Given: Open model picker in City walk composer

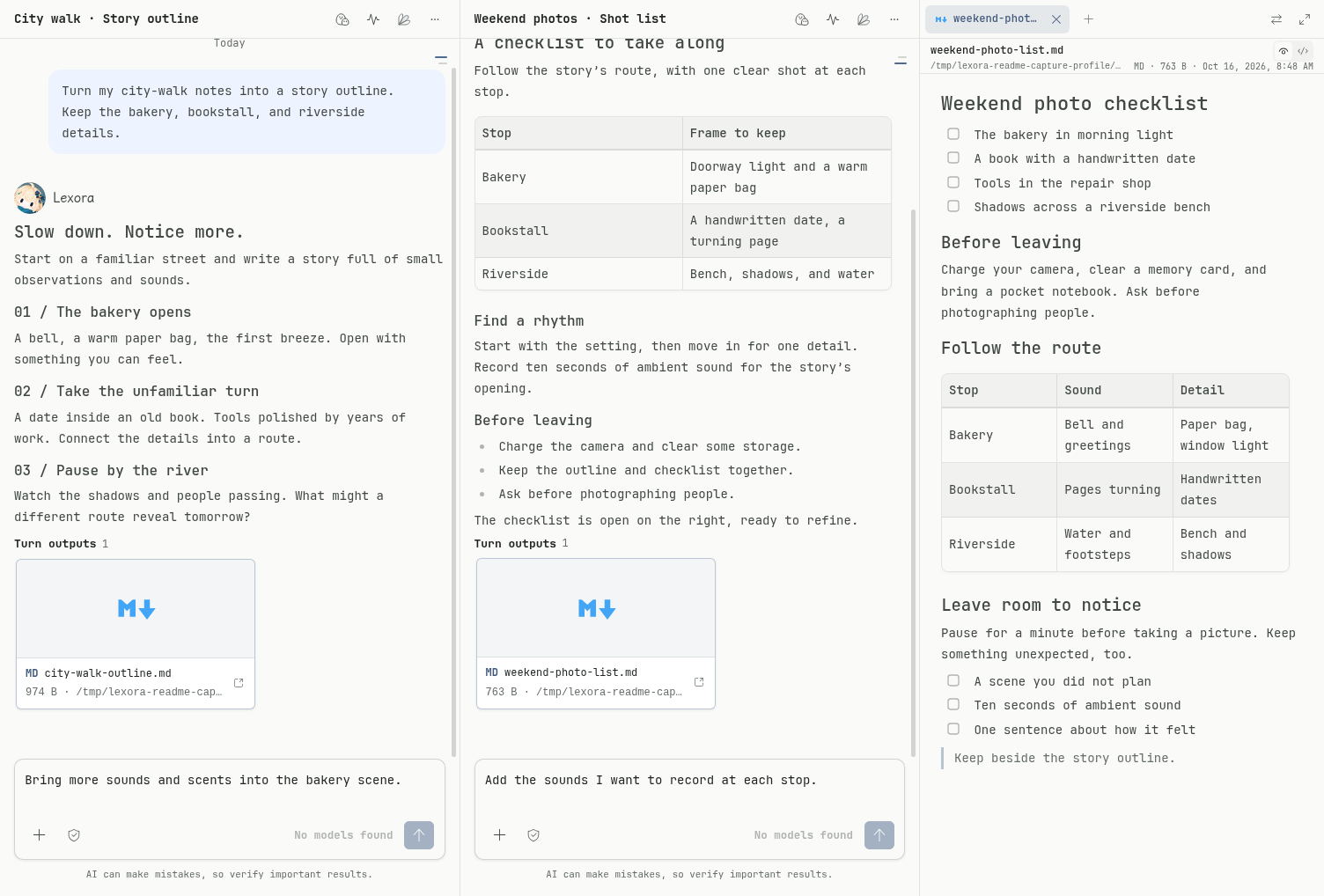Looking at the screenshot, I should (x=343, y=835).
